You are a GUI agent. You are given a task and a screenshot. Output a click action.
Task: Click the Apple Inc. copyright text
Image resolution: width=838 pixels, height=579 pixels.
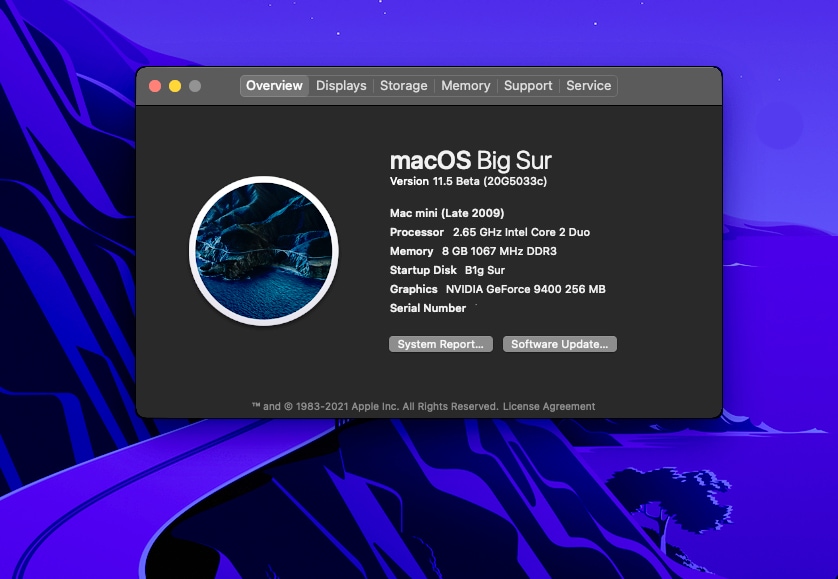pos(375,406)
